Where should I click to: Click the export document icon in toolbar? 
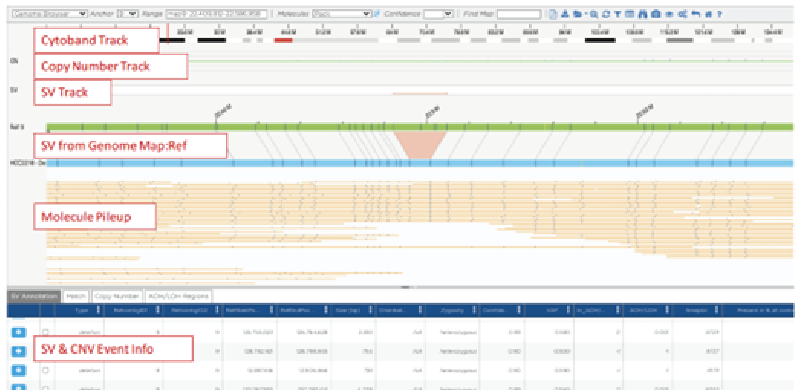553,14
